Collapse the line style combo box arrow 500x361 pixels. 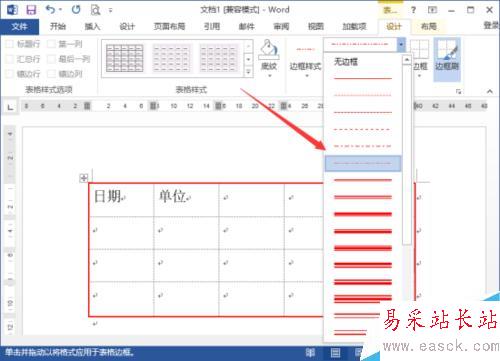pos(401,44)
